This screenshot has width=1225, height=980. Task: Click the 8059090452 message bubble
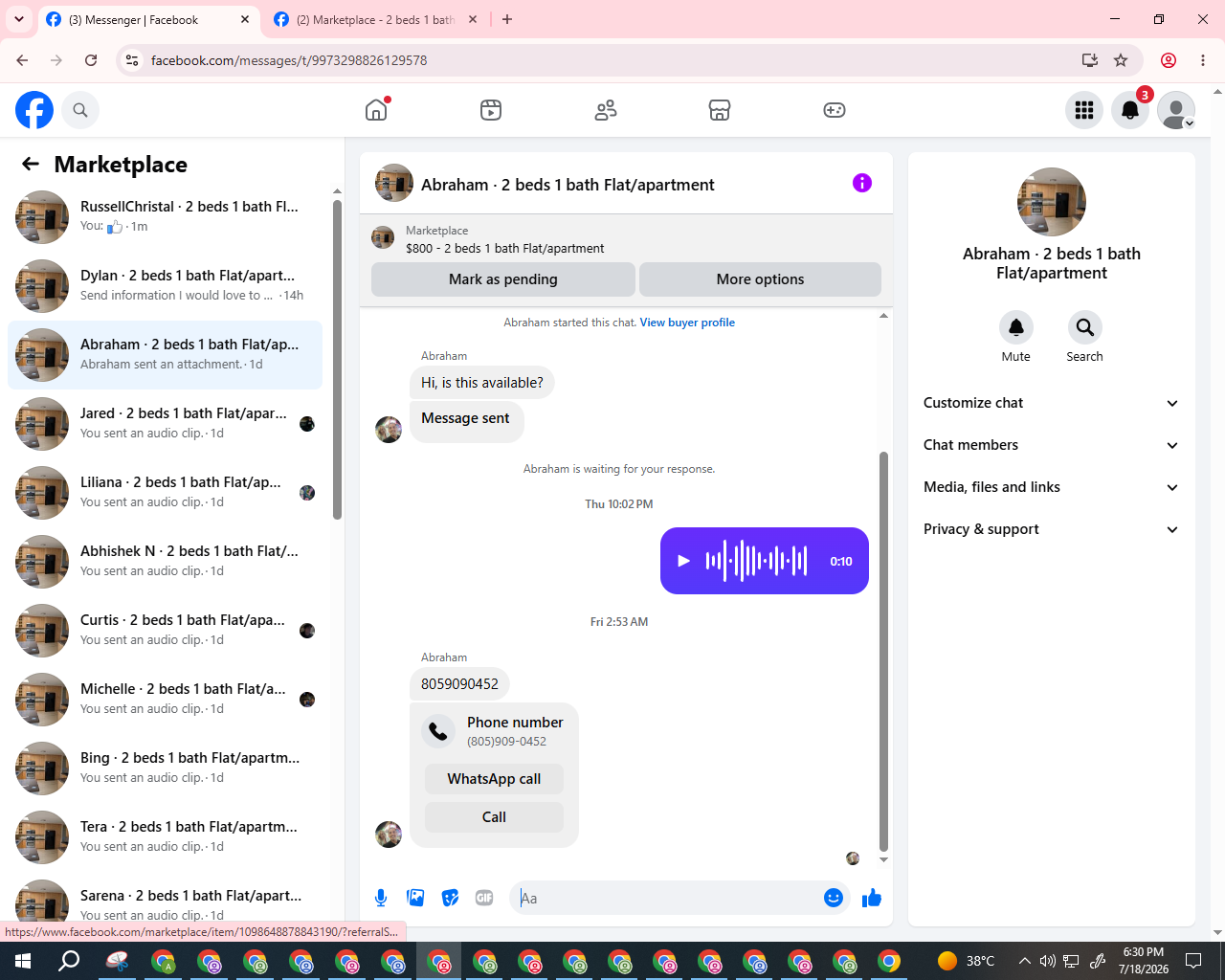click(x=459, y=684)
